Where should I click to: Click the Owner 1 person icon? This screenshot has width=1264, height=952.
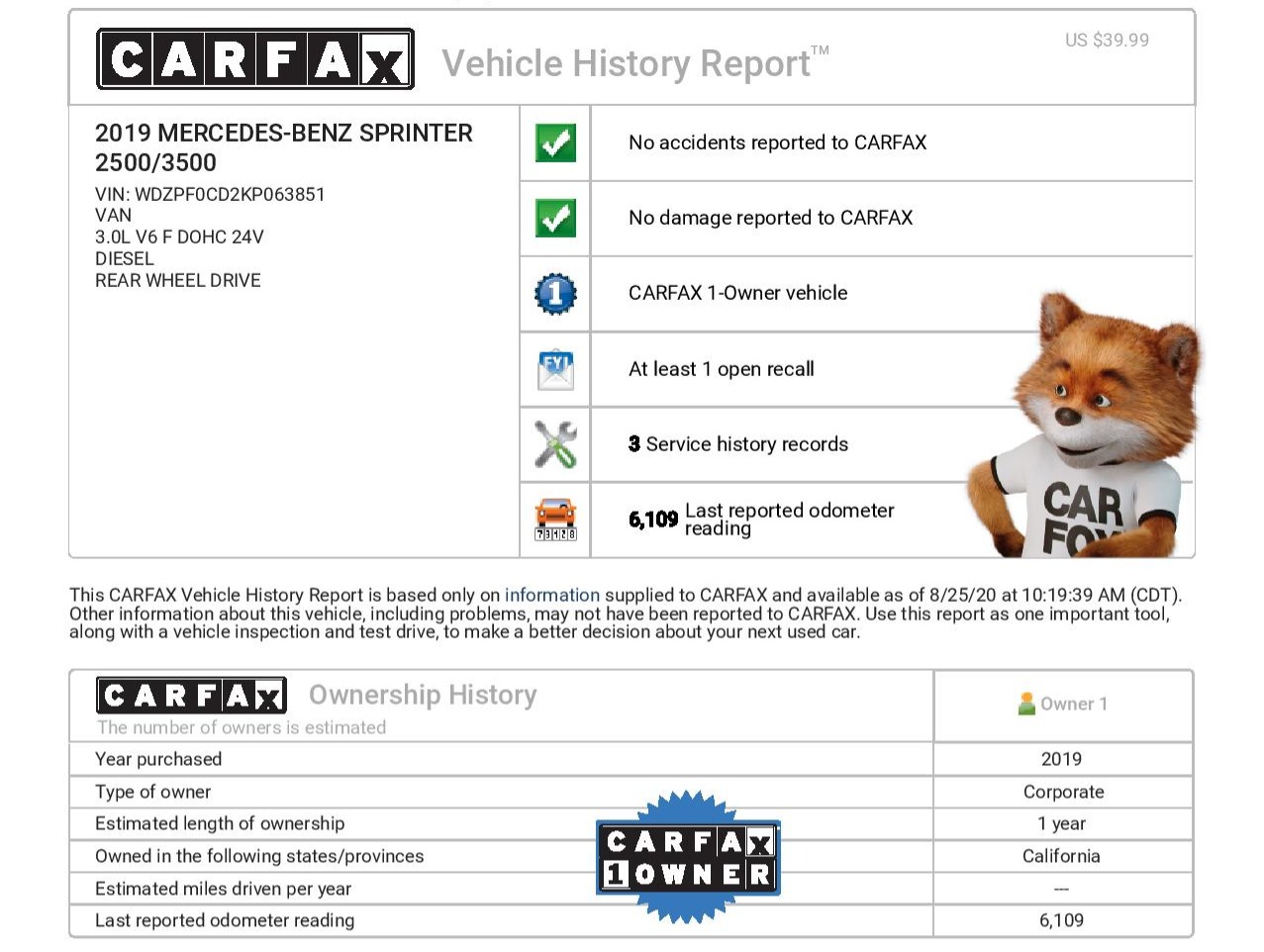click(1026, 704)
